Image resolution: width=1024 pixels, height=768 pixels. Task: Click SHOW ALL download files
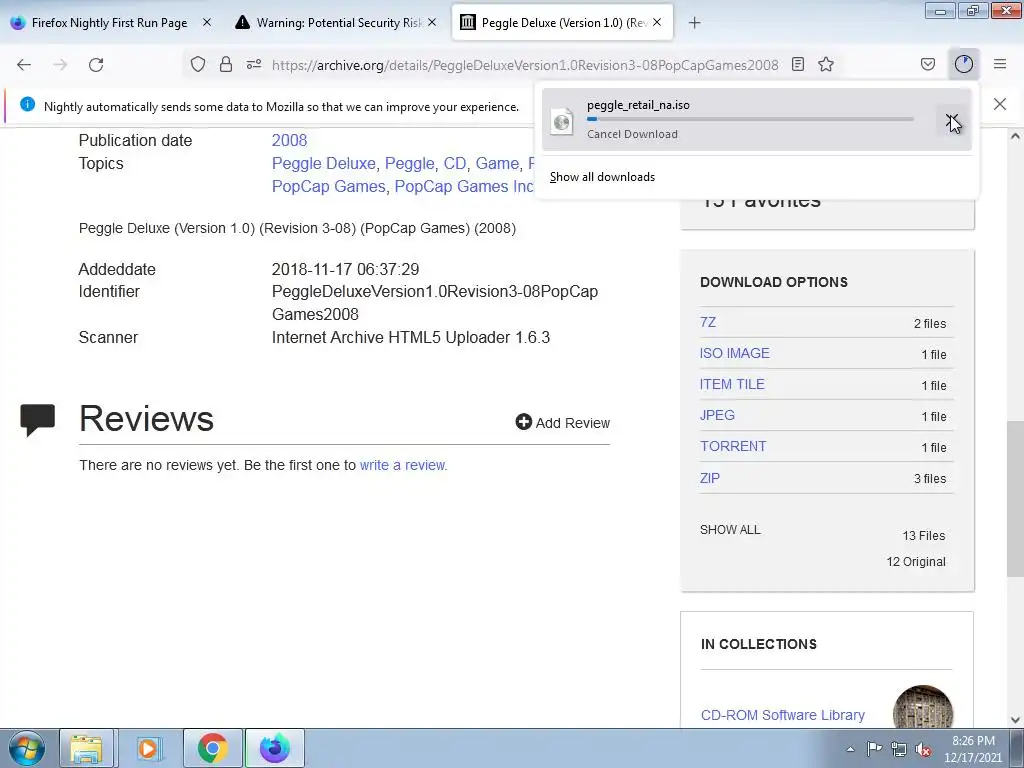(730, 530)
